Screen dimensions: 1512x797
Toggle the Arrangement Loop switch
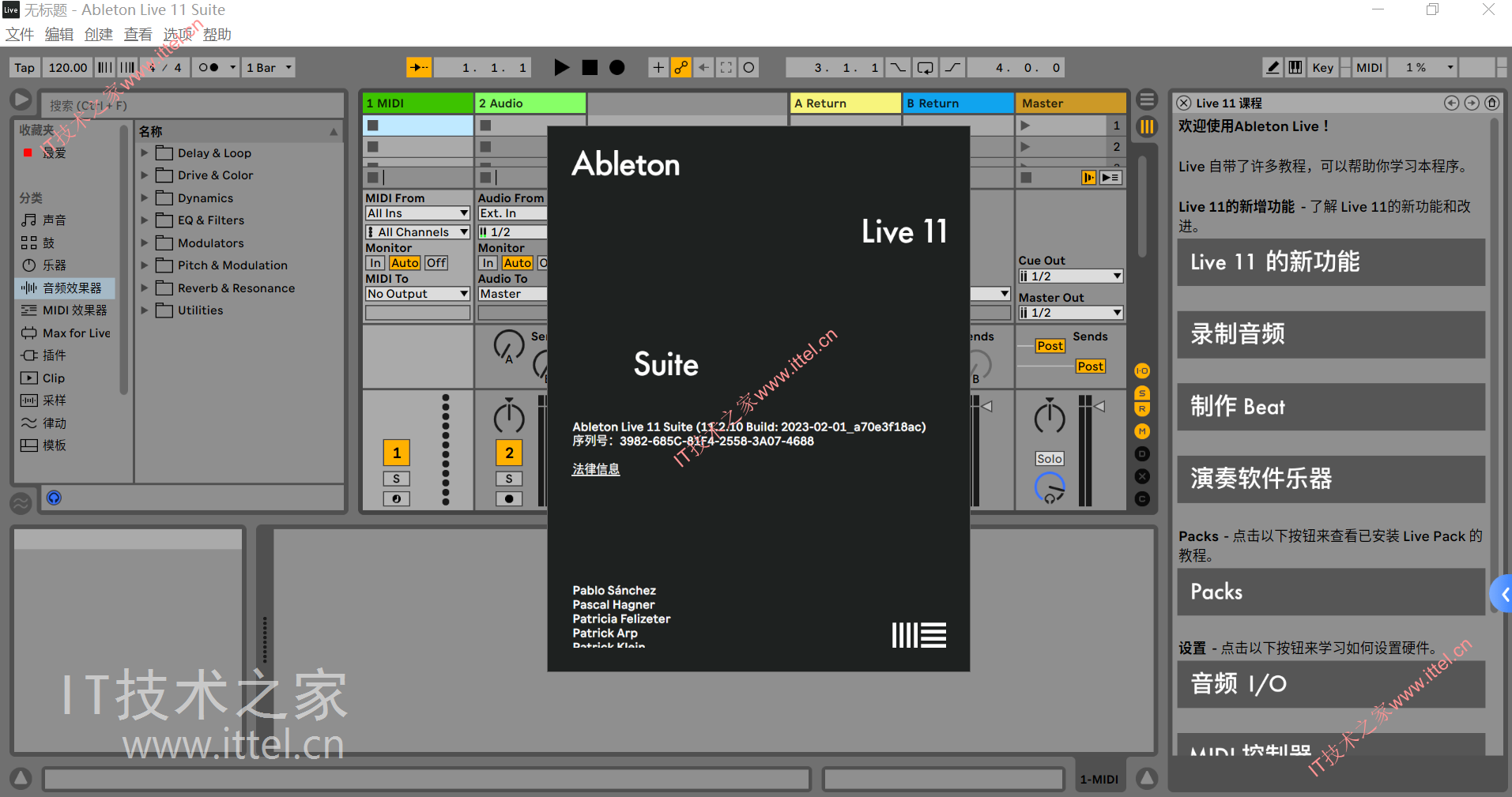tap(925, 67)
